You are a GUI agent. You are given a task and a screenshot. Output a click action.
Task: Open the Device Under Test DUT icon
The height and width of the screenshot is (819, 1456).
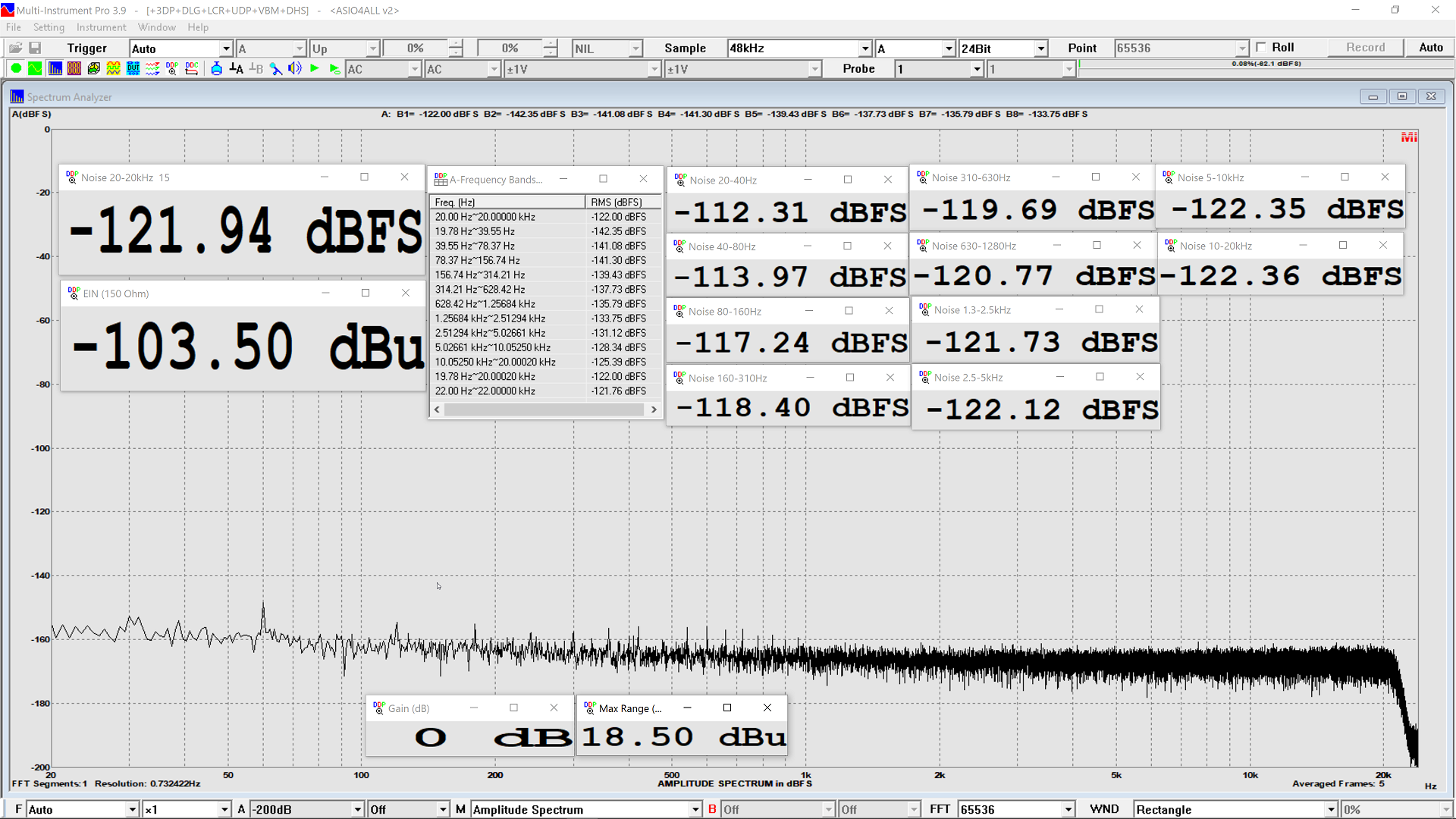(x=133, y=68)
